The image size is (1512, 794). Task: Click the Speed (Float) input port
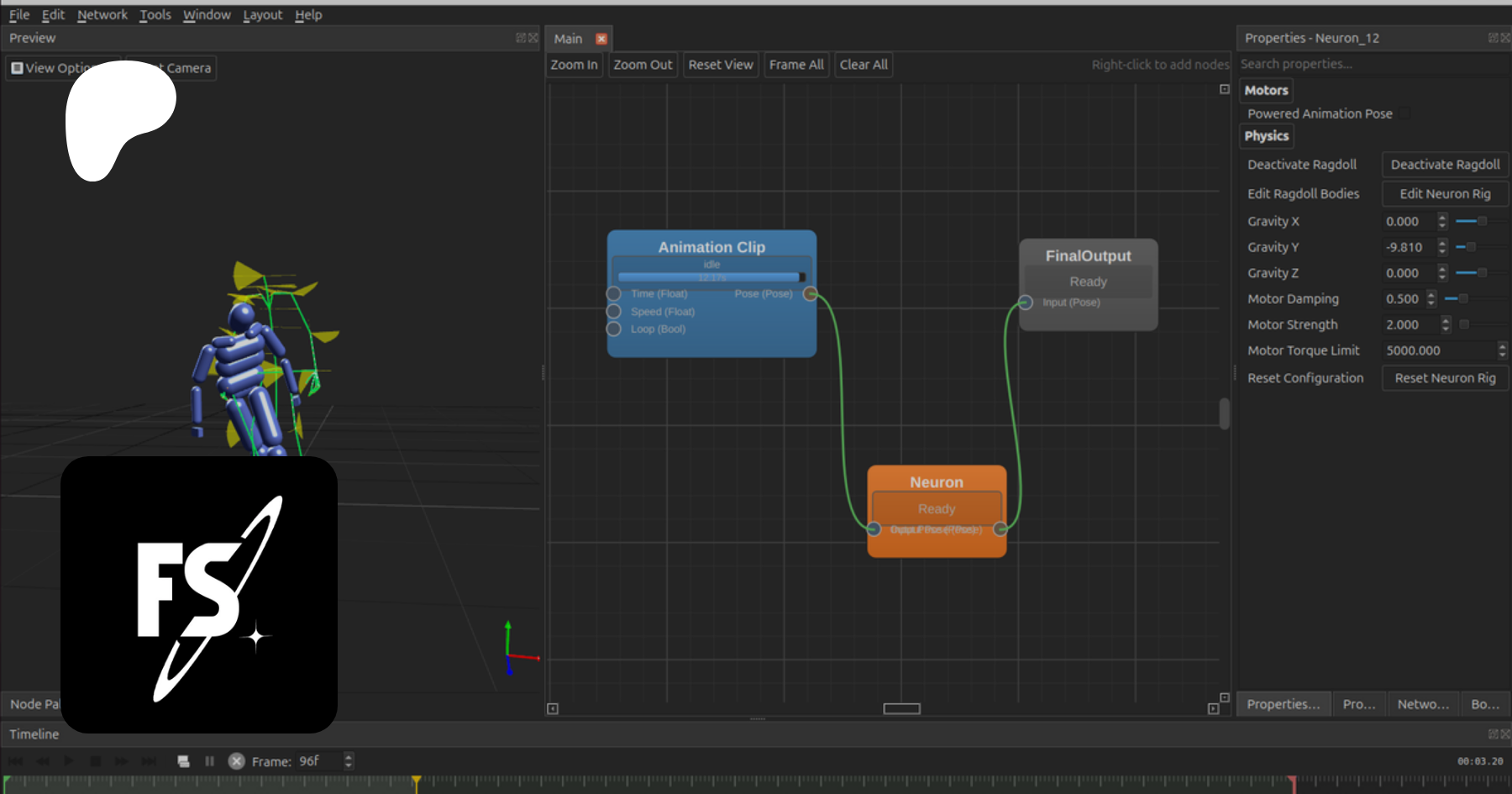click(614, 311)
